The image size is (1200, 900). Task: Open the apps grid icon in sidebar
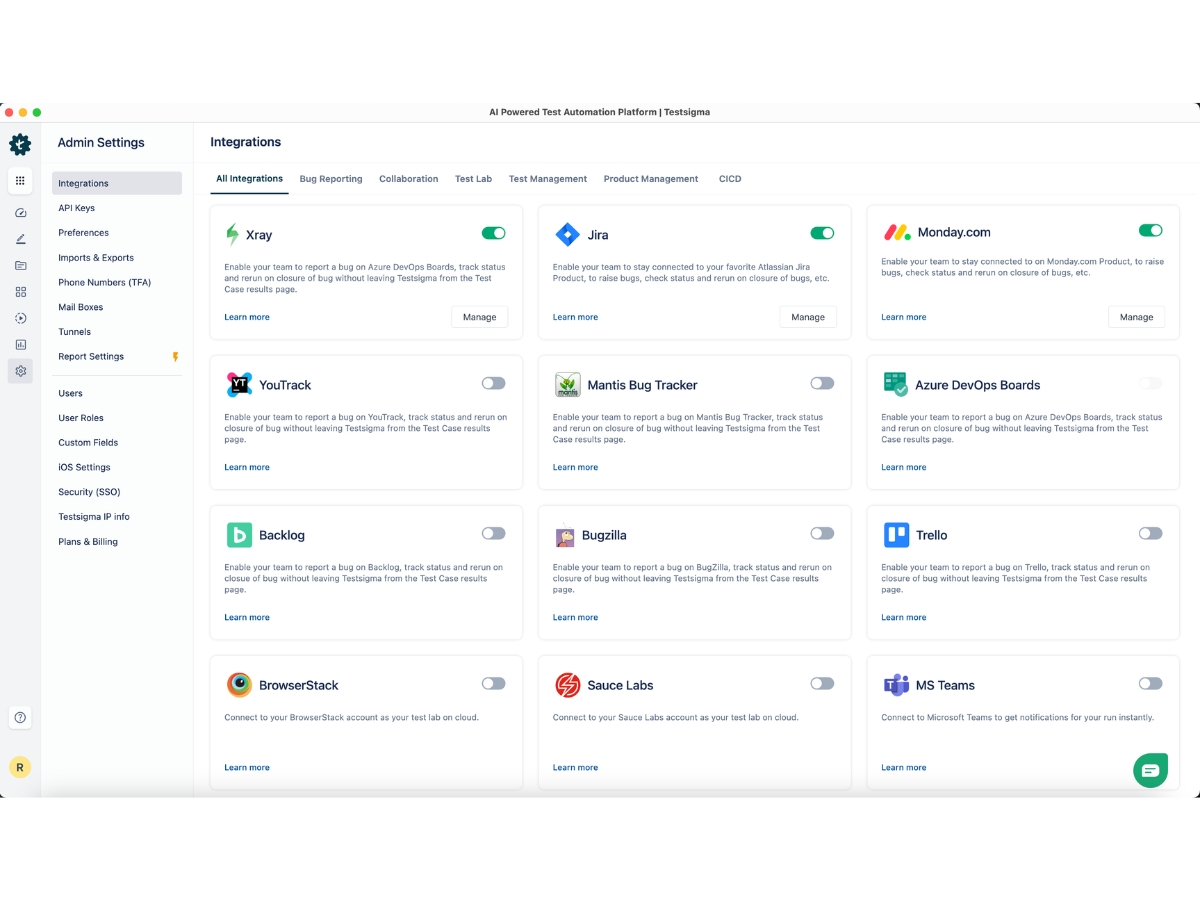tap(20, 181)
